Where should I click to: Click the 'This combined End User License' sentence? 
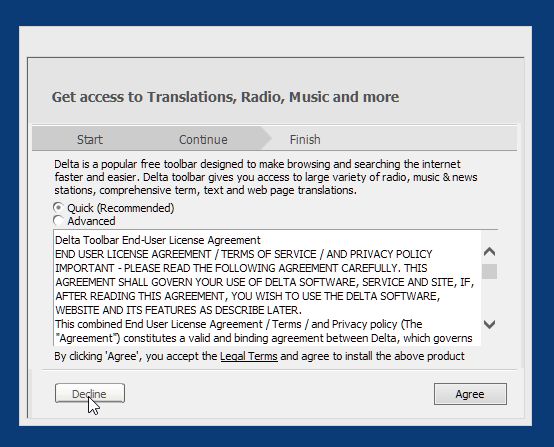point(239,324)
